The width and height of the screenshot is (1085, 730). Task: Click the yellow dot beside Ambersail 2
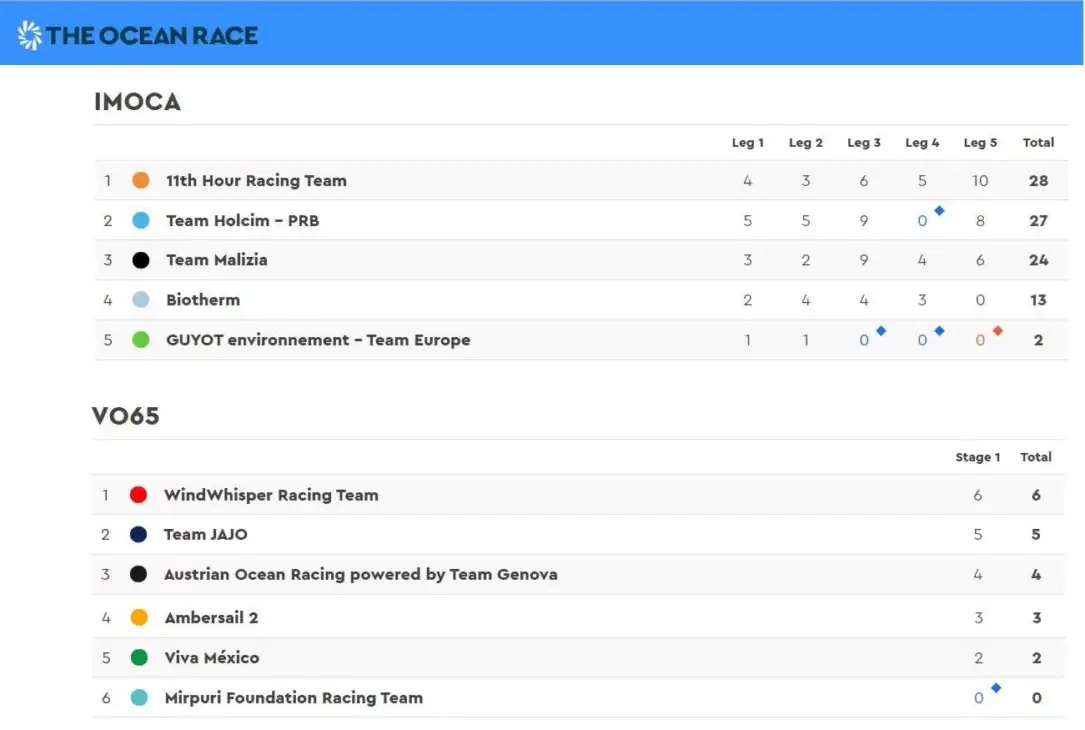139,617
